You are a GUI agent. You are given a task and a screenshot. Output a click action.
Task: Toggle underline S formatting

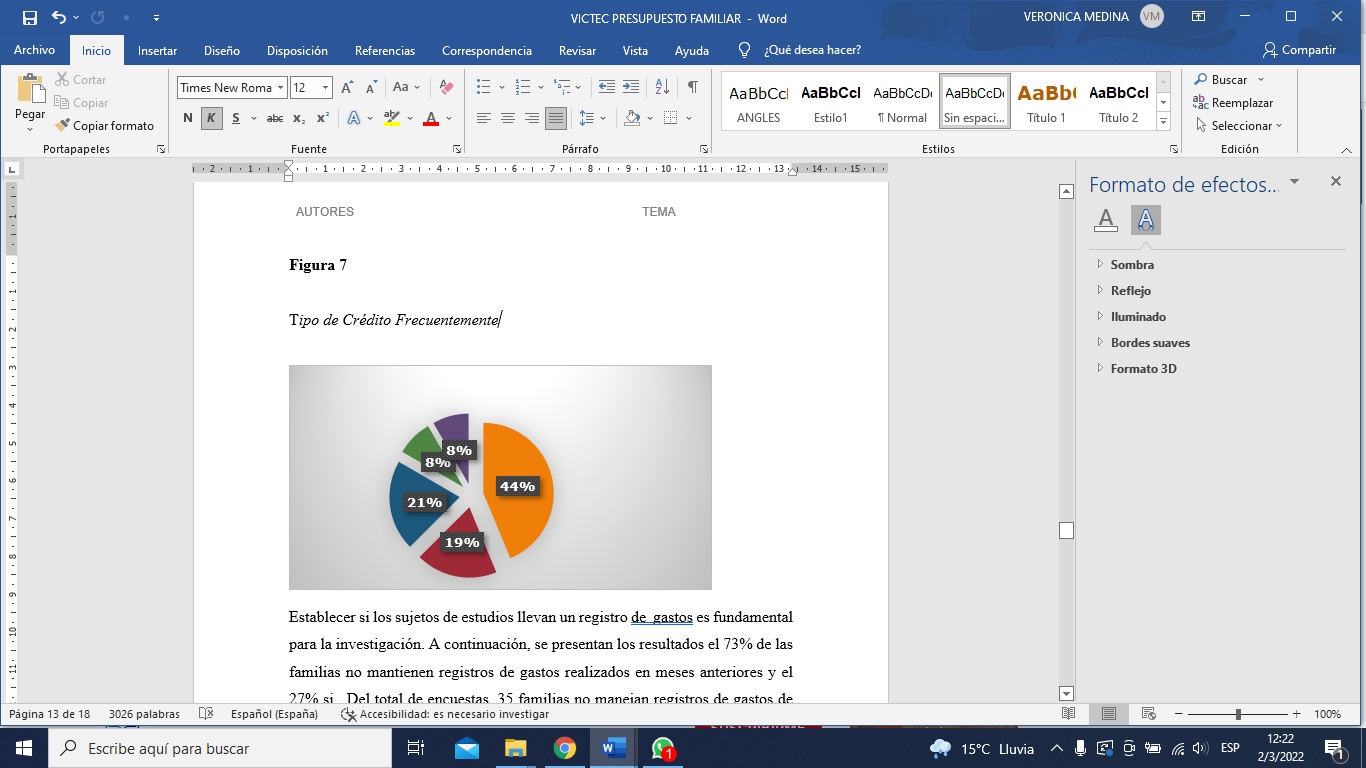[x=236, y=118]
